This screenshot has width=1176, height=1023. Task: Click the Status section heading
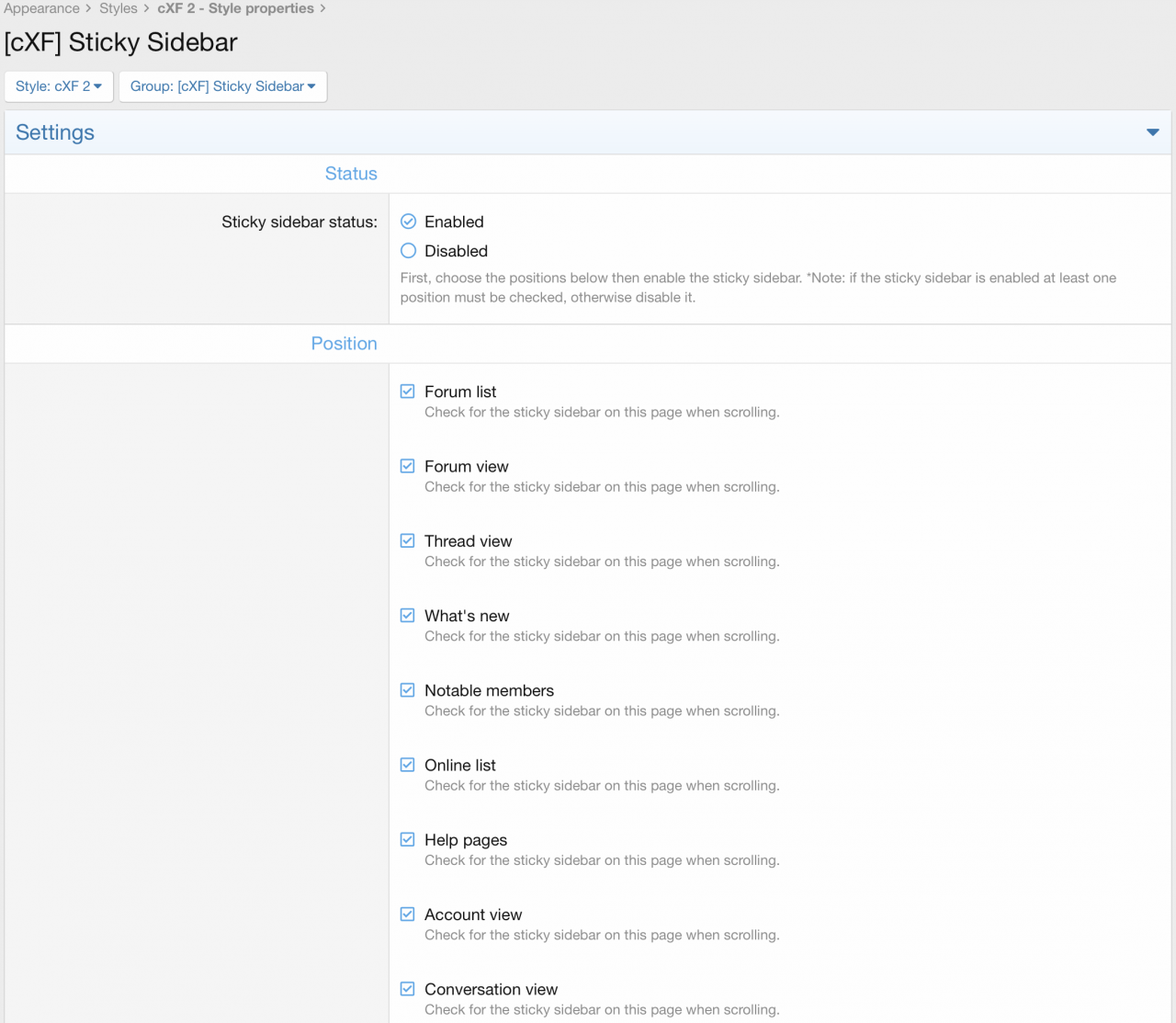point(351,174)
